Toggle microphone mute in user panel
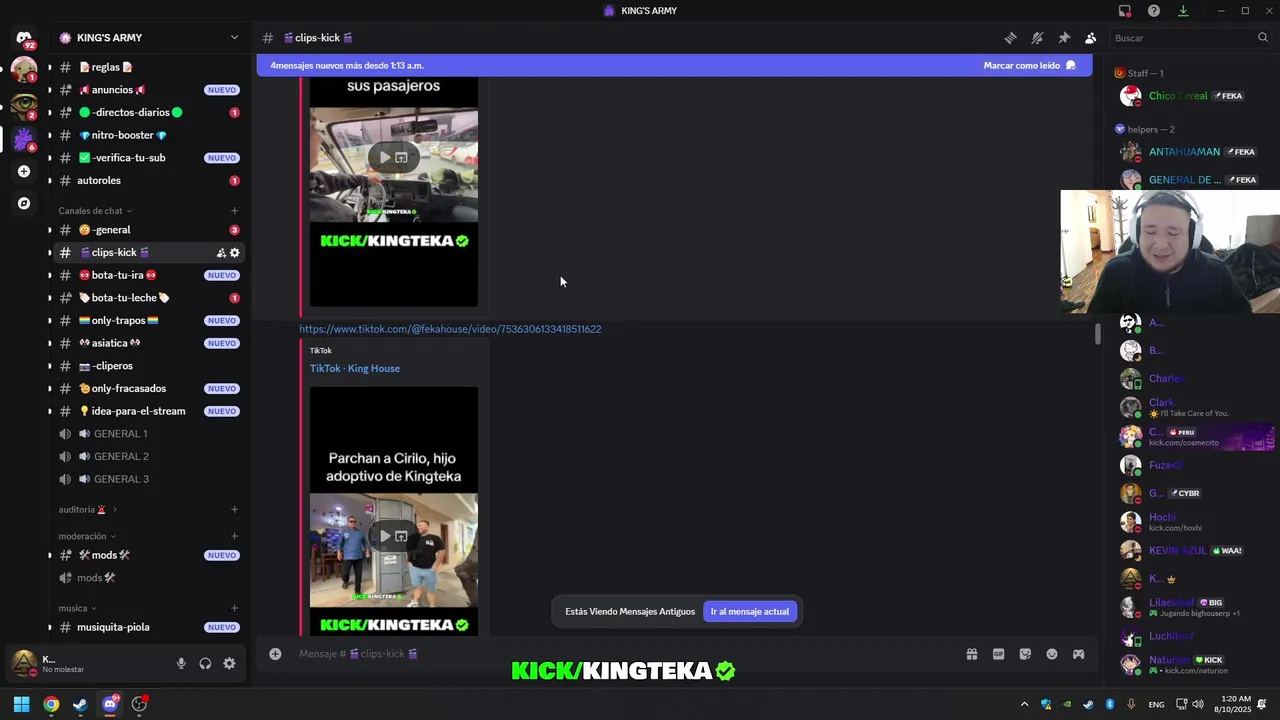 point(181,663)
